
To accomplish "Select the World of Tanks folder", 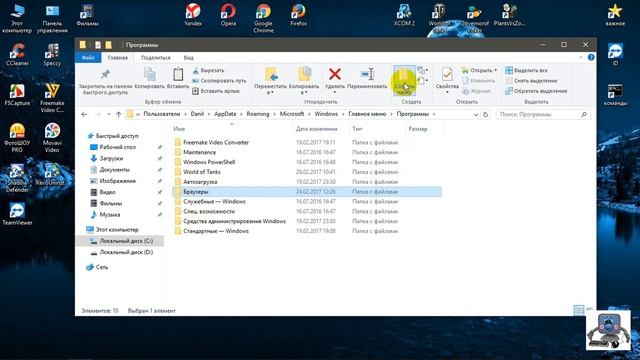I will pos(202,172).
